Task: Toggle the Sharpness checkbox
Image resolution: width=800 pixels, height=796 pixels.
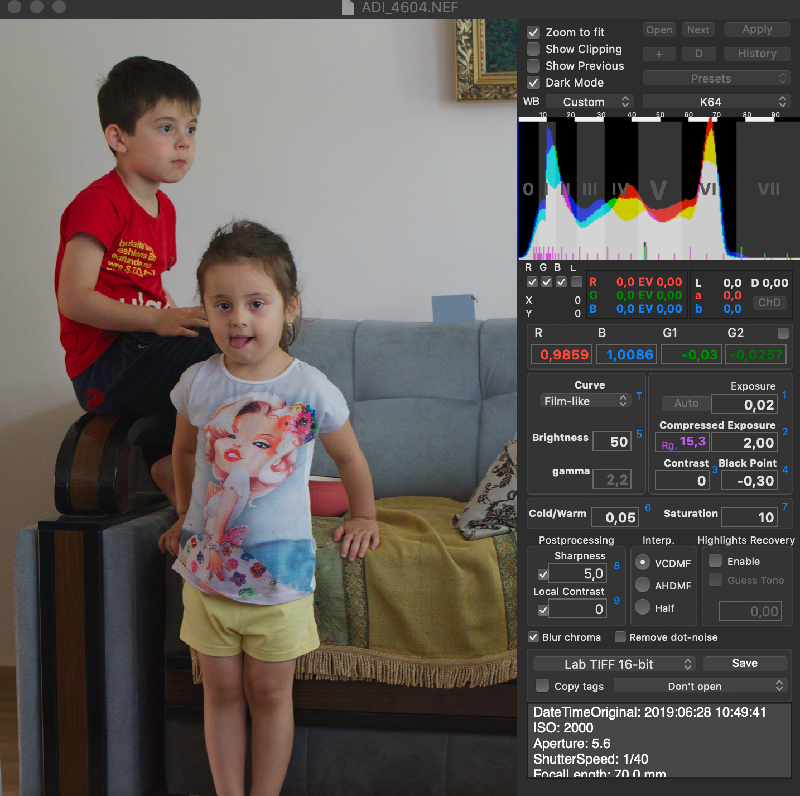Action: click(543, 575)
